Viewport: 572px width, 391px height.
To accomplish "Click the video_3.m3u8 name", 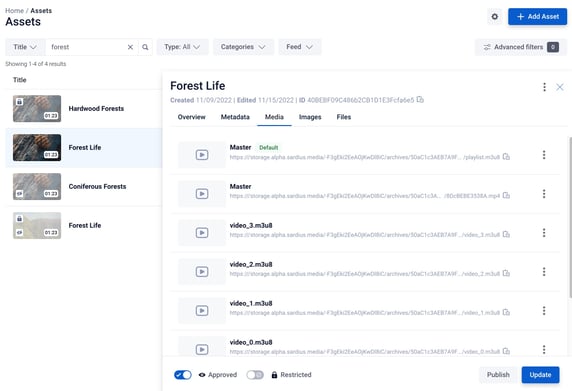I will [x=251, y=225].
